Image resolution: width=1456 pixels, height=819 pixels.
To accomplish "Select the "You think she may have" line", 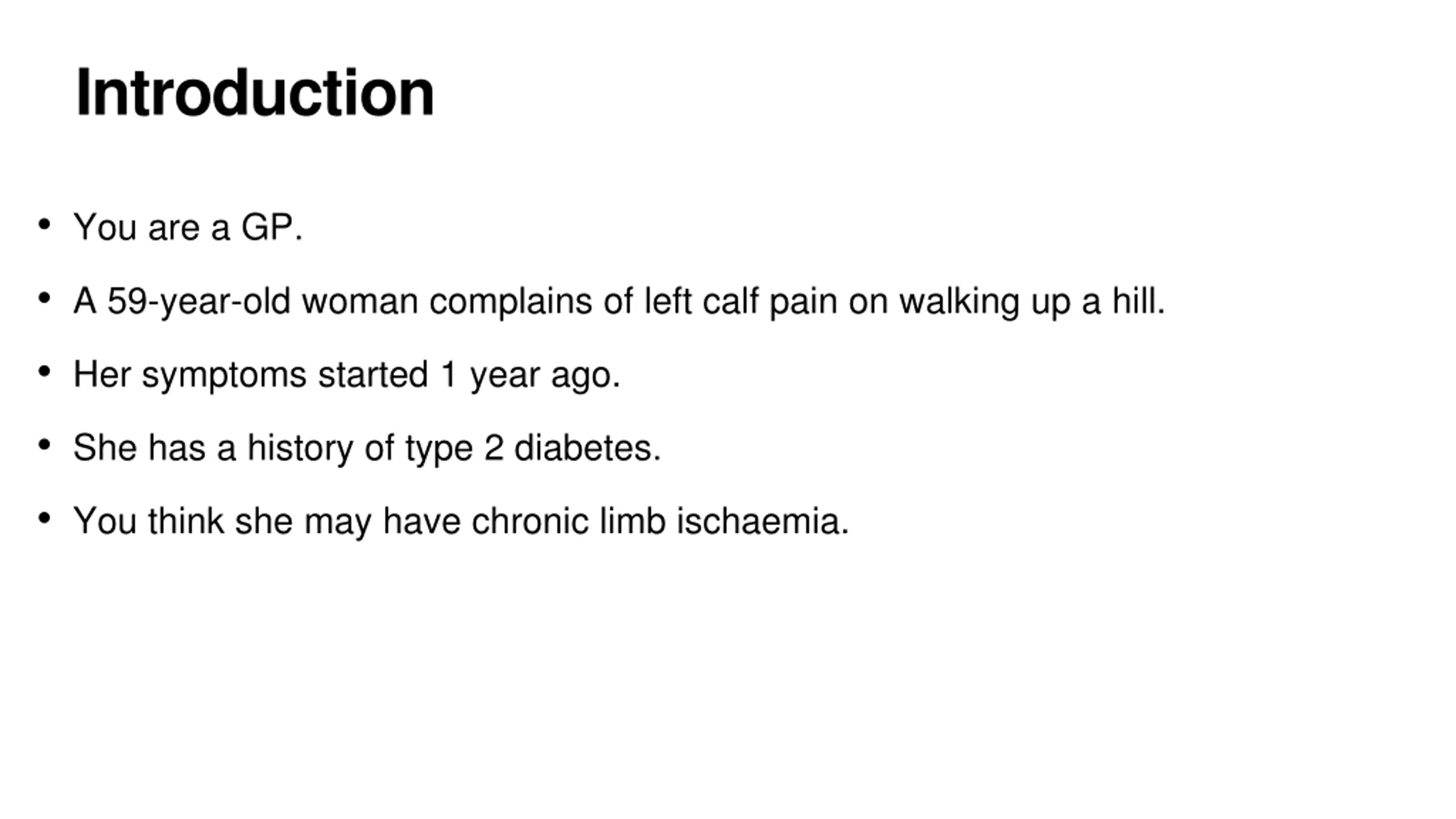I will (461, 521).
